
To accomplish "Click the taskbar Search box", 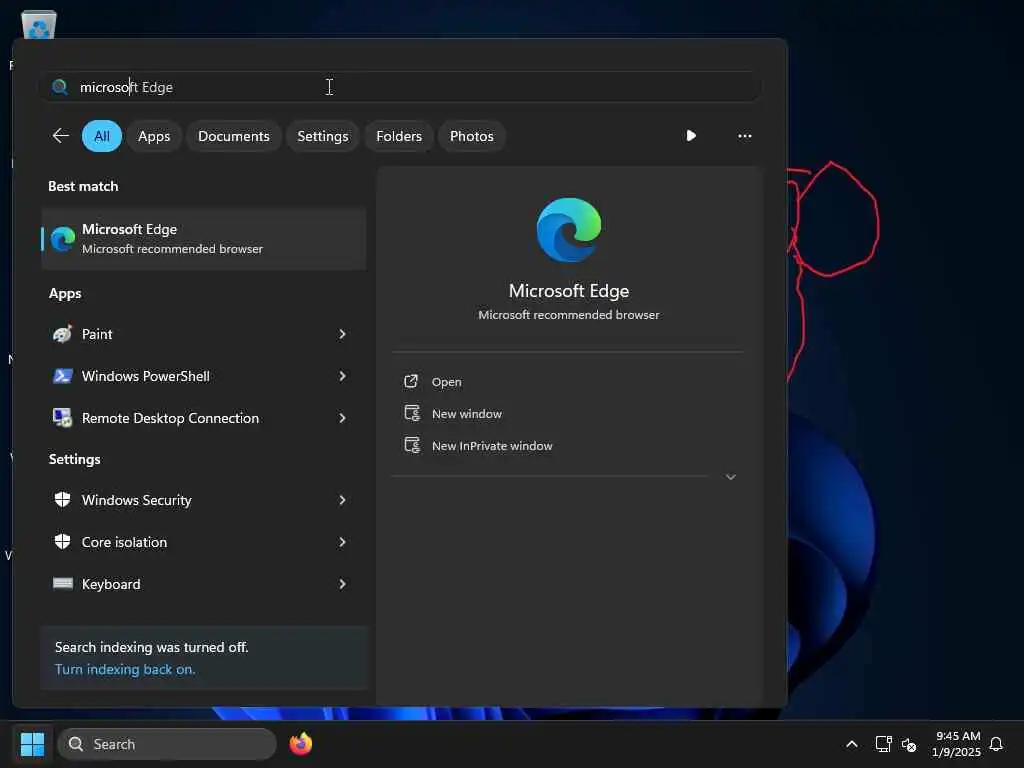I will [x=167, y=744].
